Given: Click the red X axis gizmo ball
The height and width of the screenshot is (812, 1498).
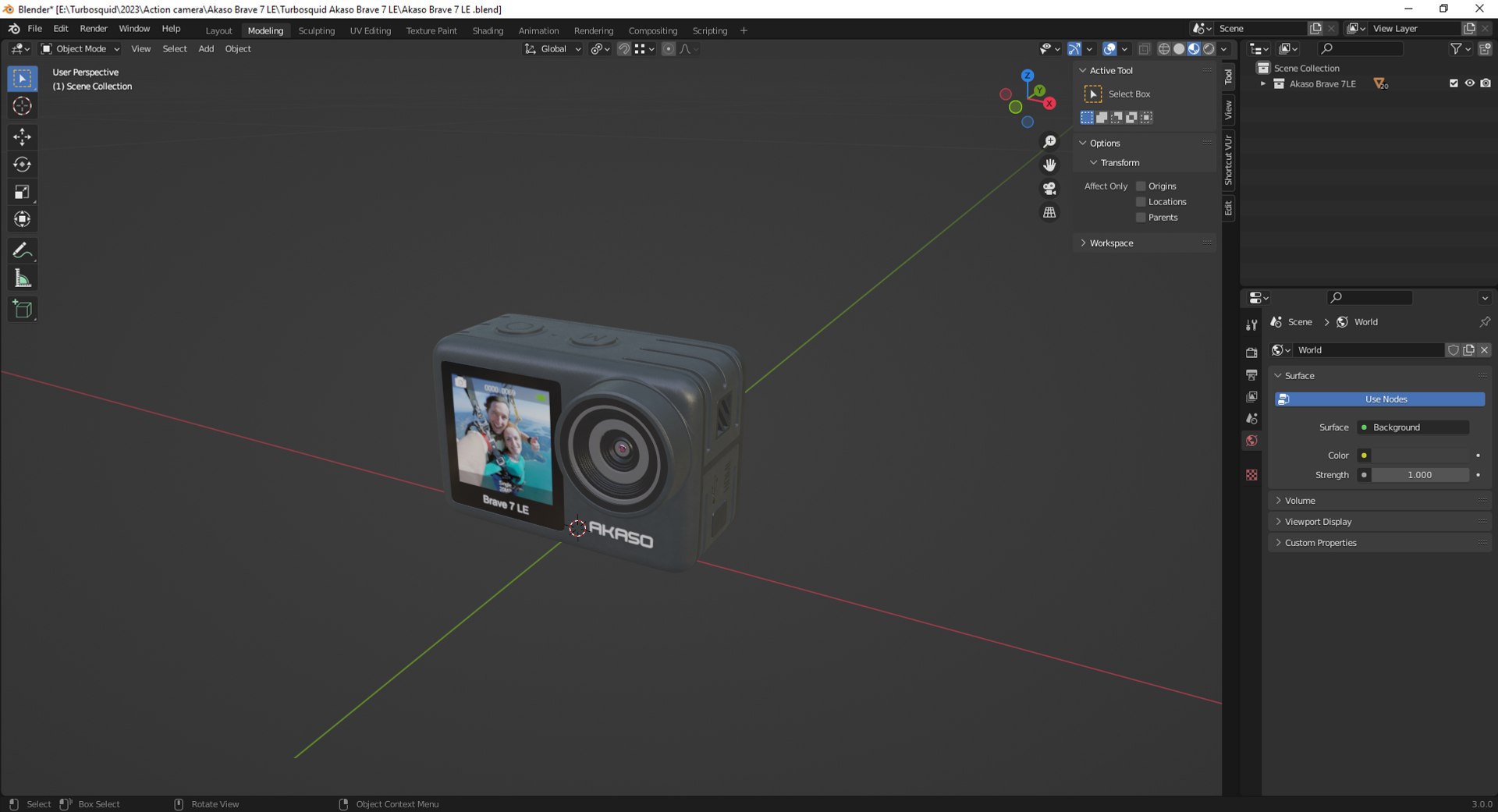Looking at the screenshot, I should 1050,103.
